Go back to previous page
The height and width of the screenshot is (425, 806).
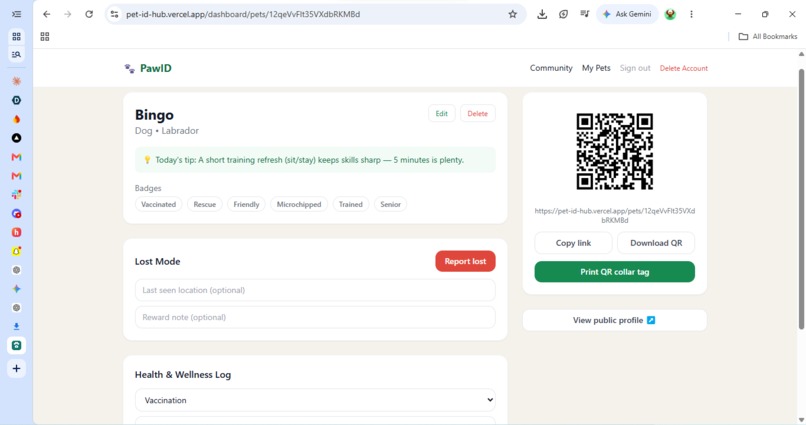point(46,14)
